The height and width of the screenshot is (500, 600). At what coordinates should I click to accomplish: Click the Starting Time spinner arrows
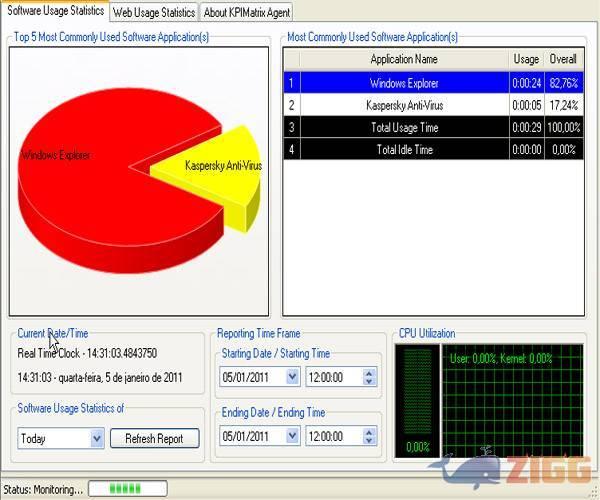369,378
